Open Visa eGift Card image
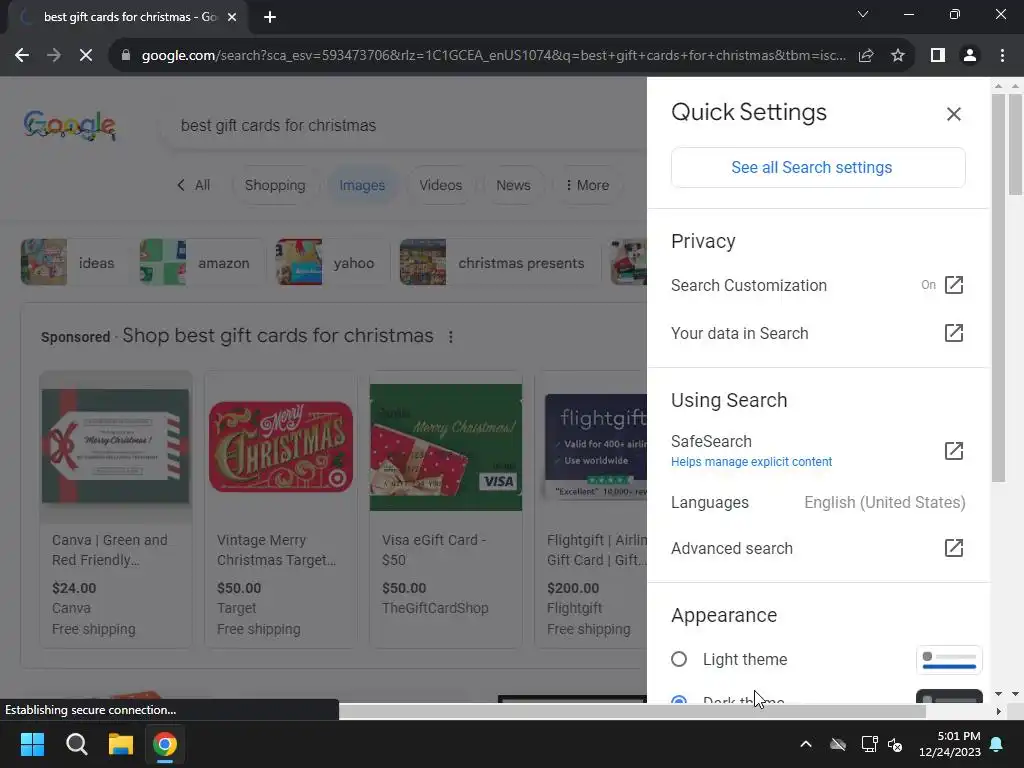Viewport: 1024px width, 768px height. tap(445, 447)
